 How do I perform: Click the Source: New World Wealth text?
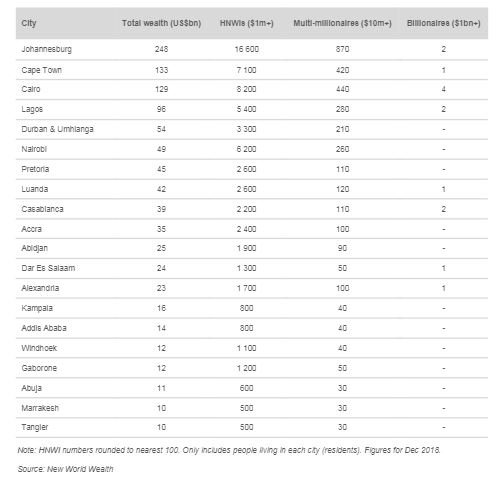pyautogui.click(x=65, y=469)
